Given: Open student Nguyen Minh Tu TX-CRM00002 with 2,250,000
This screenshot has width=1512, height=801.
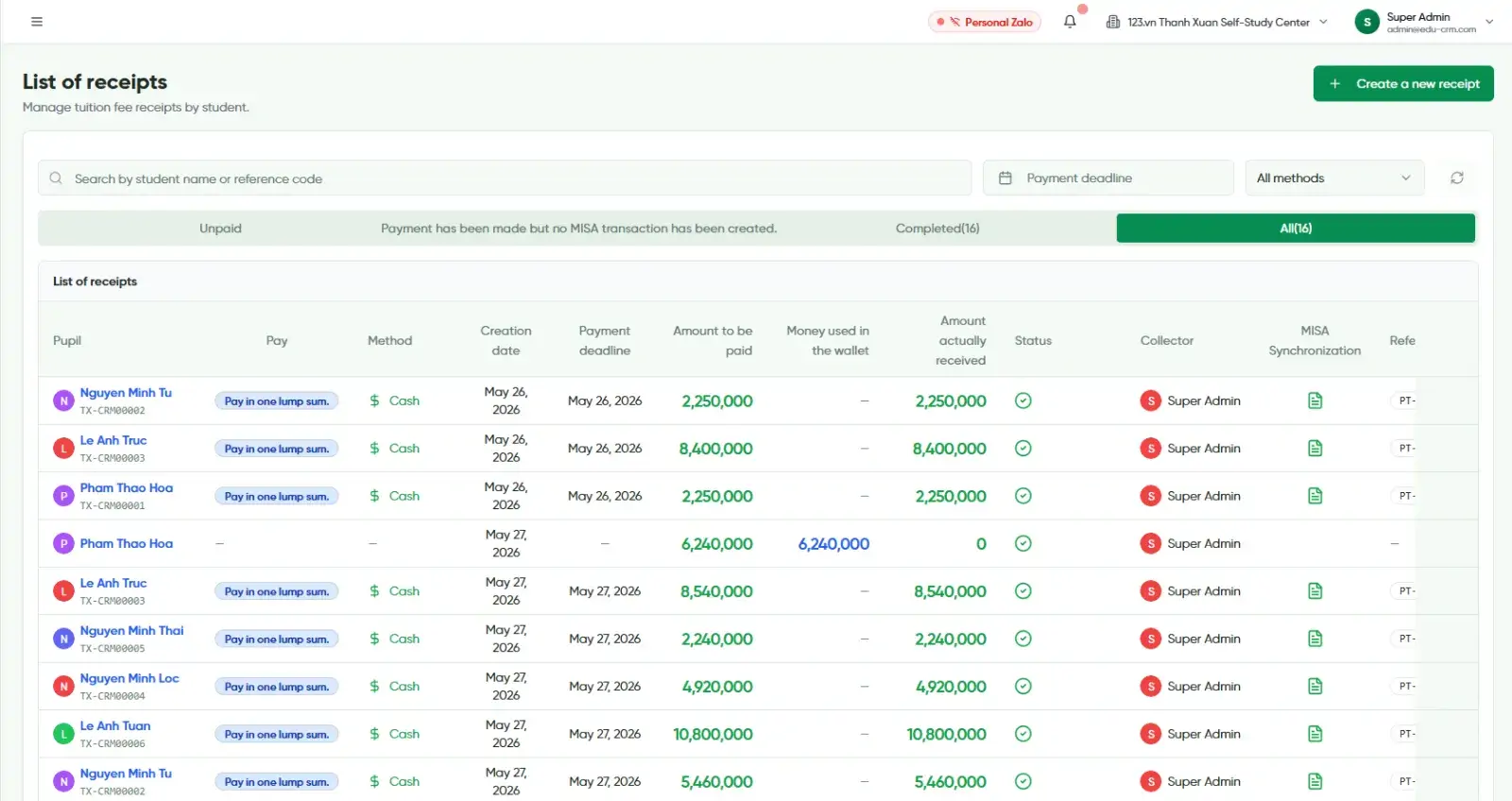Looking at the screenshot, I should tap(126, 392).
